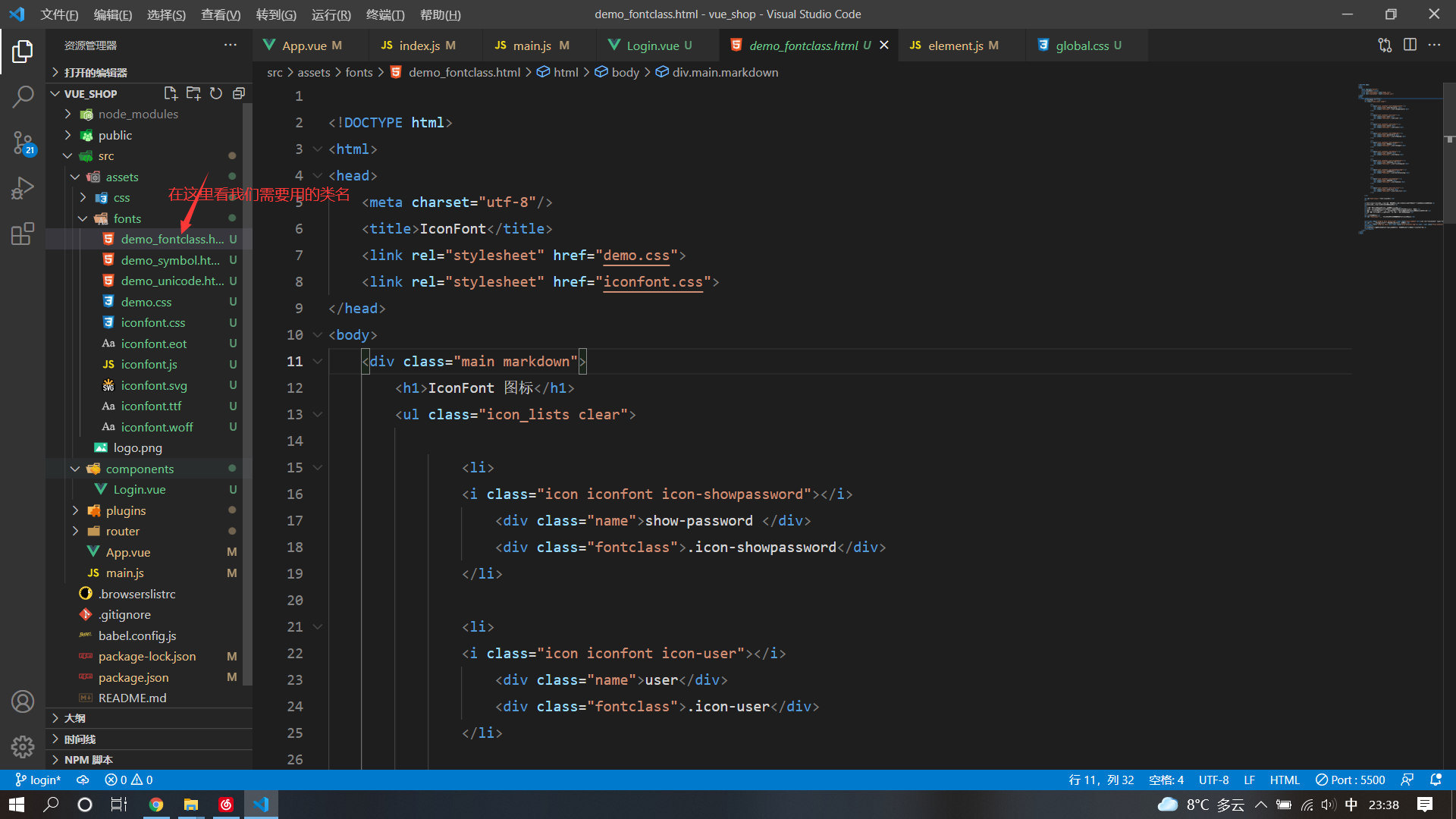Open the notifications bell in status bar

1436,780
